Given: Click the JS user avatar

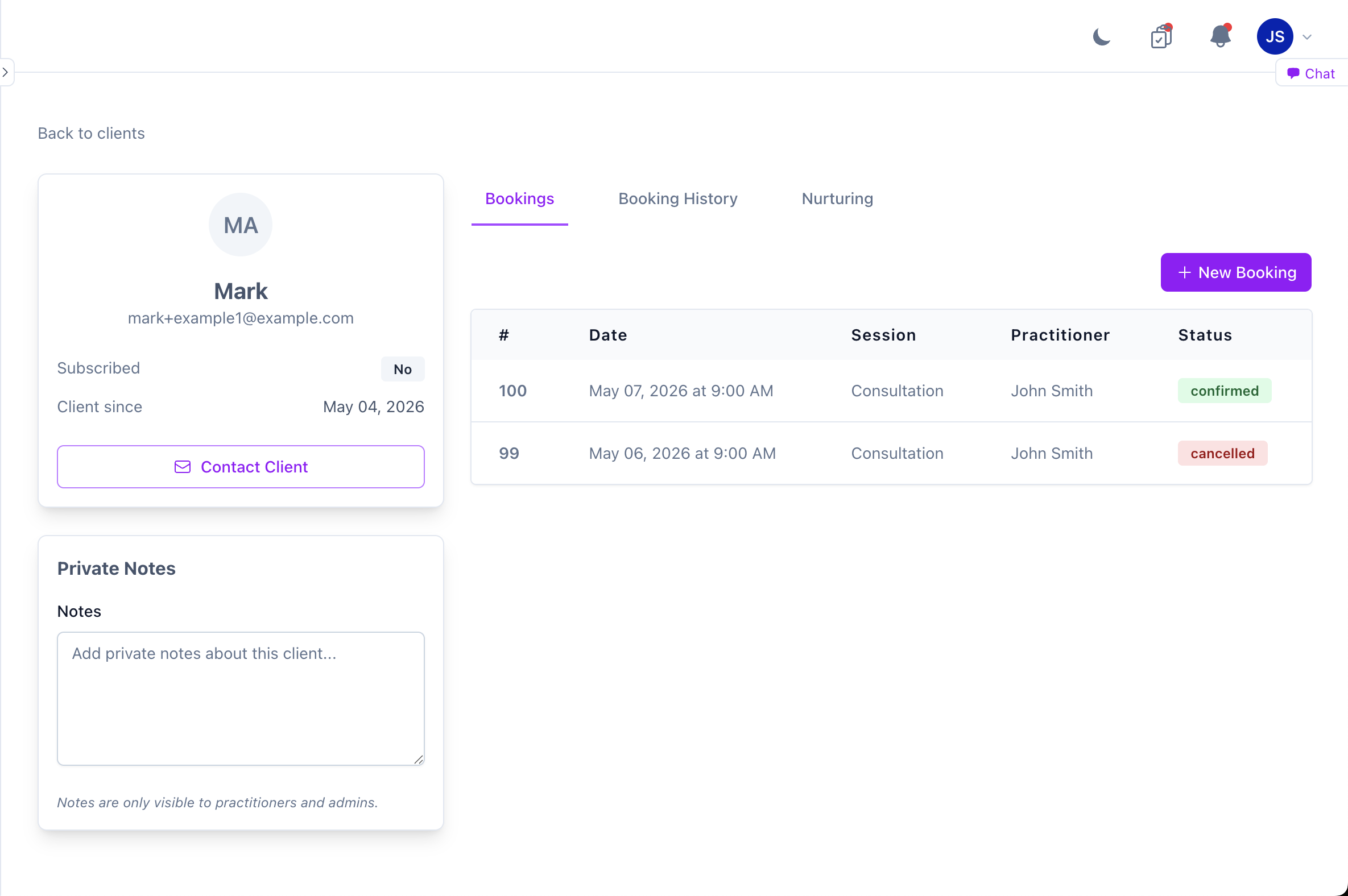Looking at the screenshot, I should tap(1275, 36).
